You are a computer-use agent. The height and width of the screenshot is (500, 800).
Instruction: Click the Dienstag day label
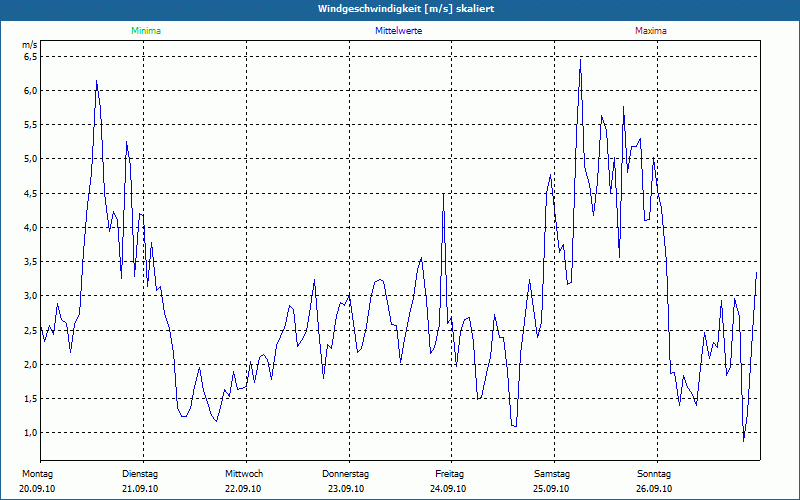[x=140, y=474]
